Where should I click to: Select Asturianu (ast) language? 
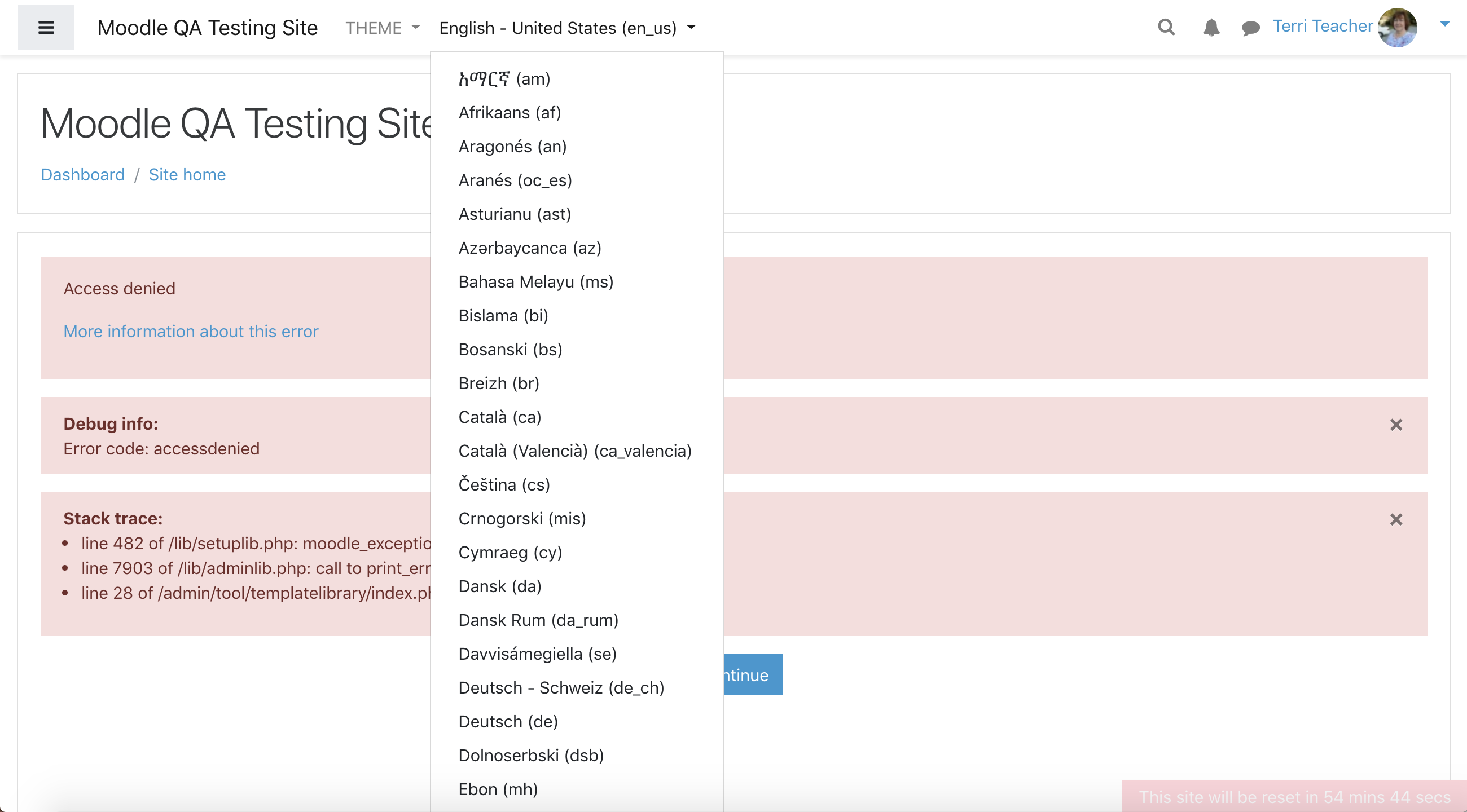pos(576,214)
